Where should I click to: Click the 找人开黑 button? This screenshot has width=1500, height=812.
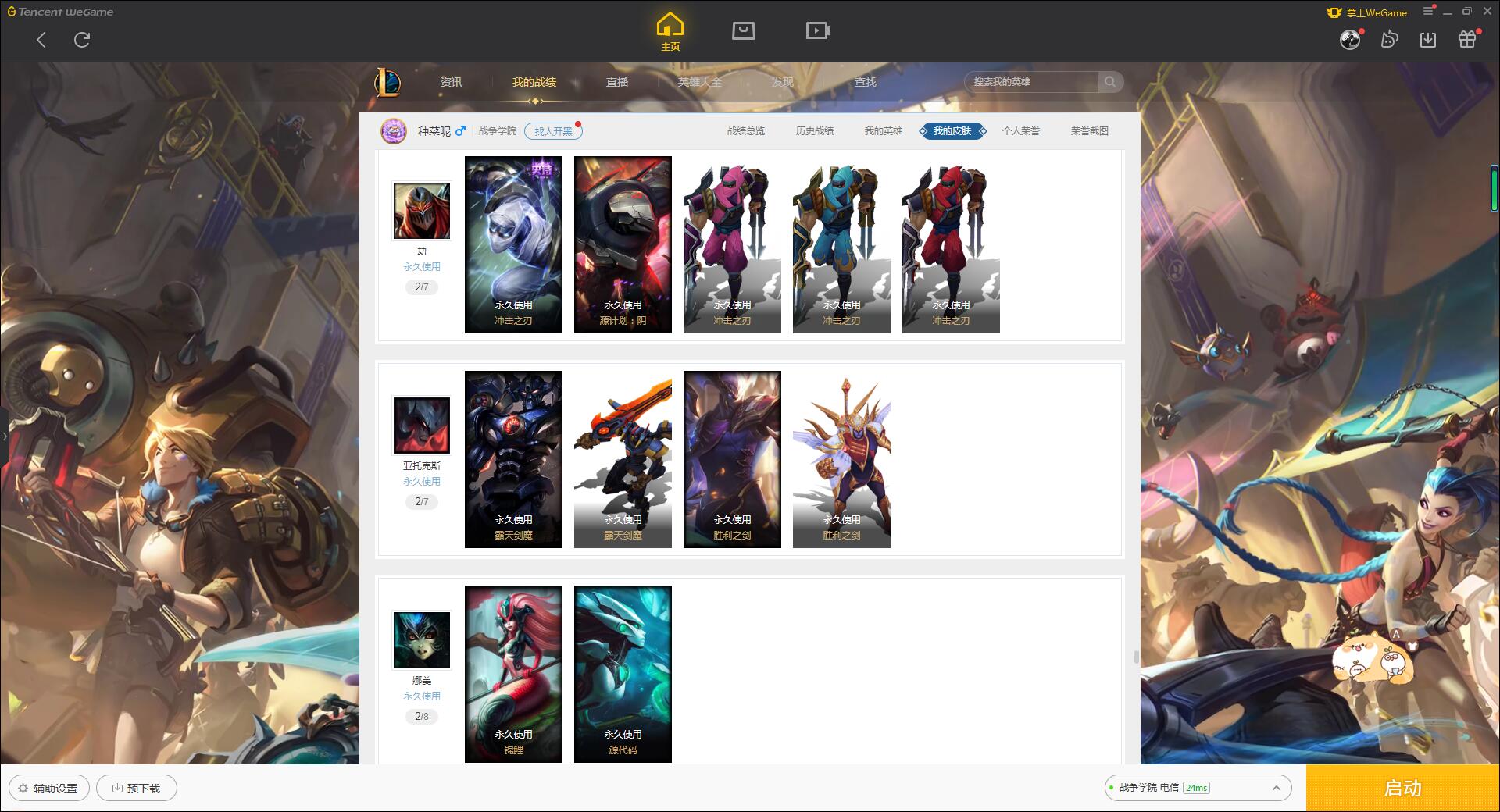point(553,131)
